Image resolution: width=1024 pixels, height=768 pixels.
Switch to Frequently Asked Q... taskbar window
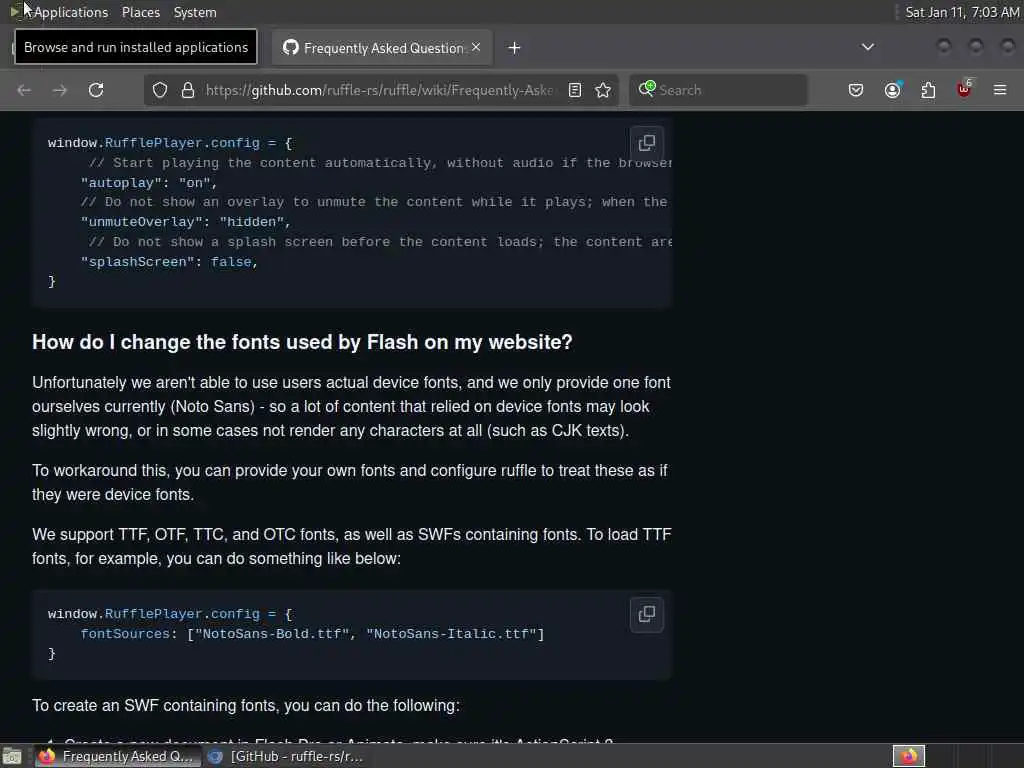pyautogui.click(x=118, y=756)
